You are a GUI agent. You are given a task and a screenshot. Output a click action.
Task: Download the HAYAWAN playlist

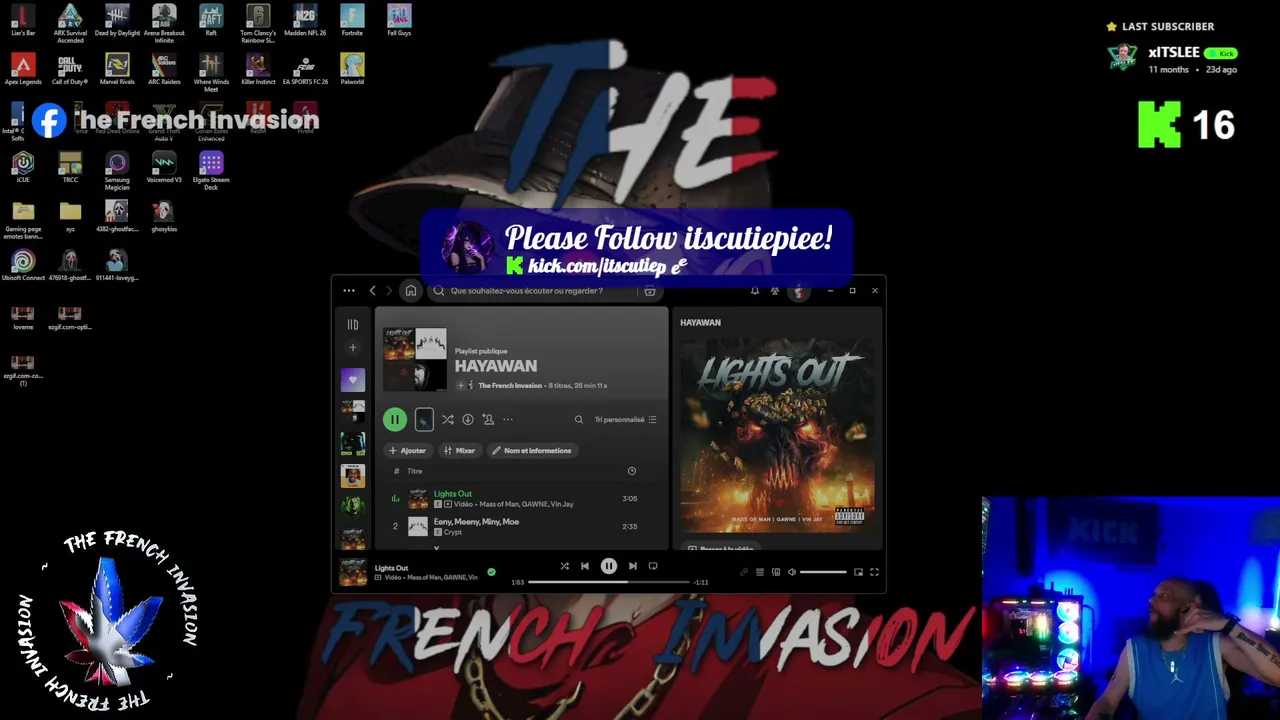[x=467, y=420]
